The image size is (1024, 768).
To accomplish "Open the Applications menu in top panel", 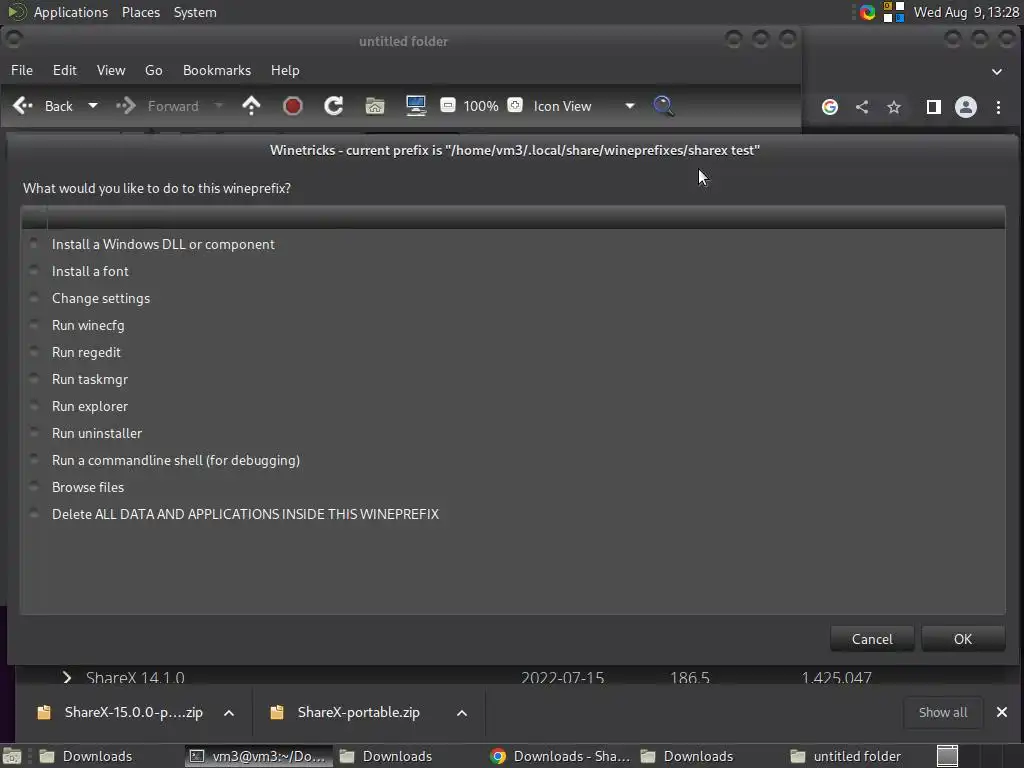I will coord(71,12).
